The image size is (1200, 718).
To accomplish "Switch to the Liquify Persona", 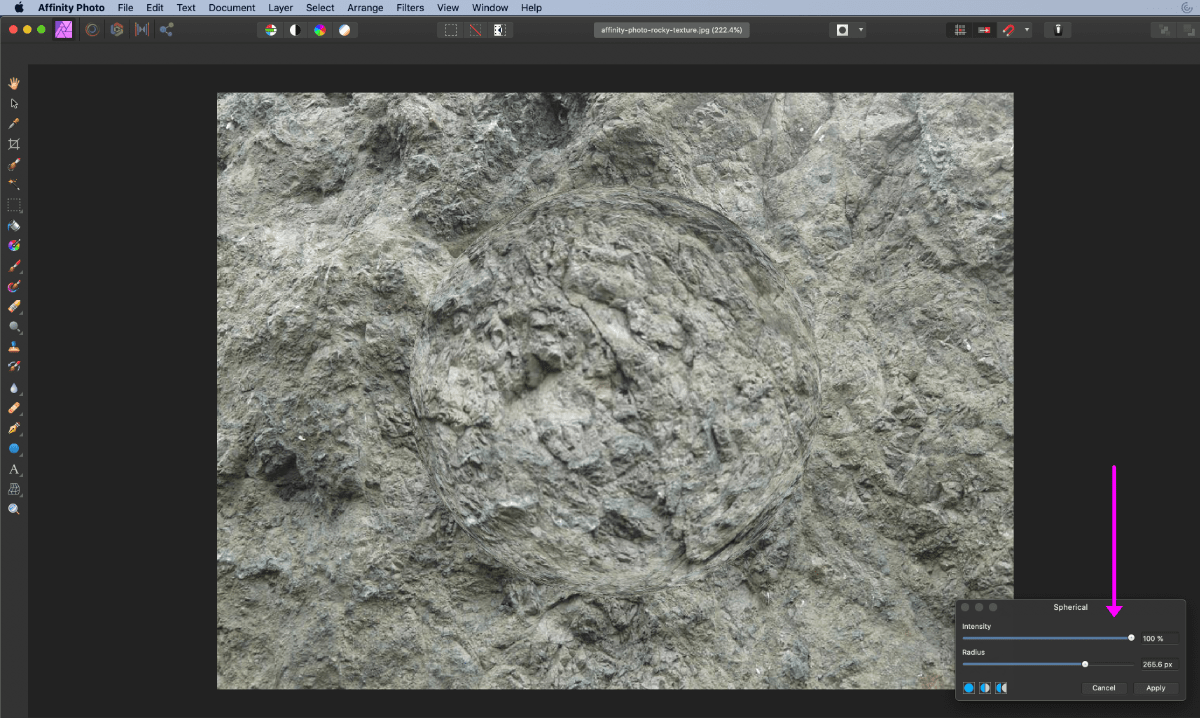I will (92, 30).
